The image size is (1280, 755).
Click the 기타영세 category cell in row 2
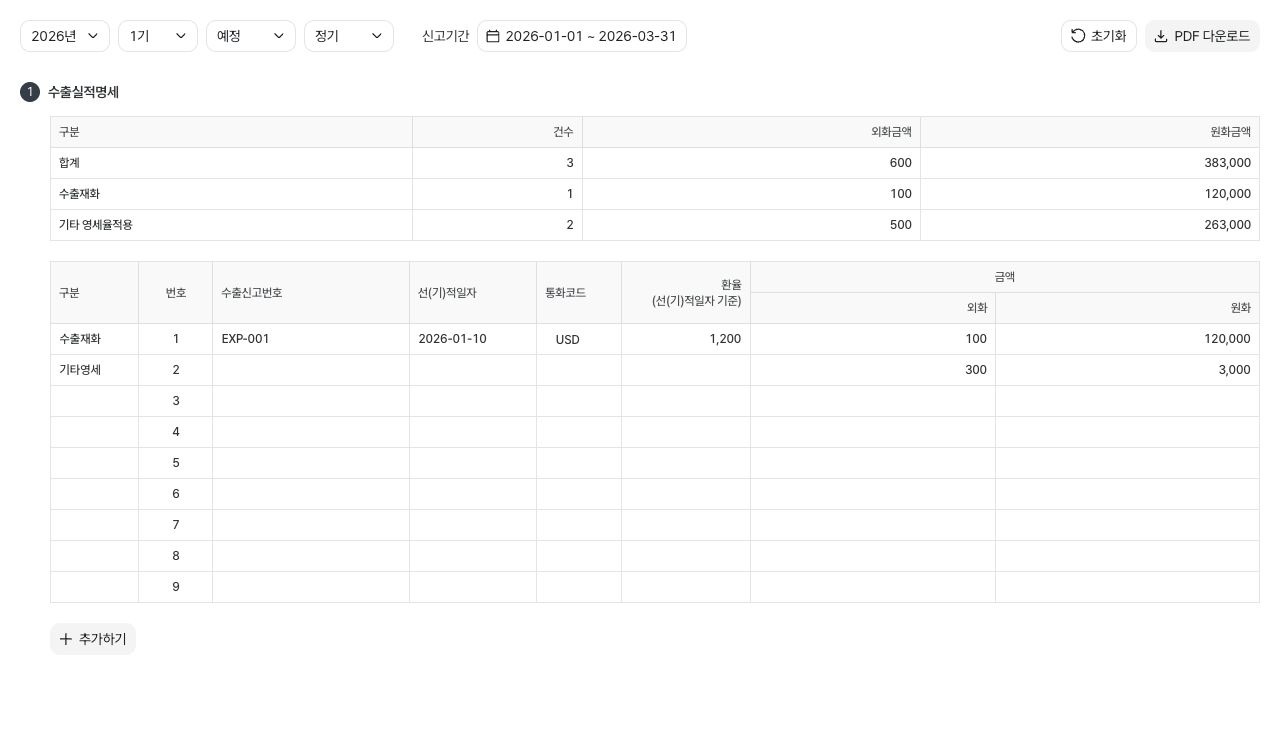tap(94, 370)
